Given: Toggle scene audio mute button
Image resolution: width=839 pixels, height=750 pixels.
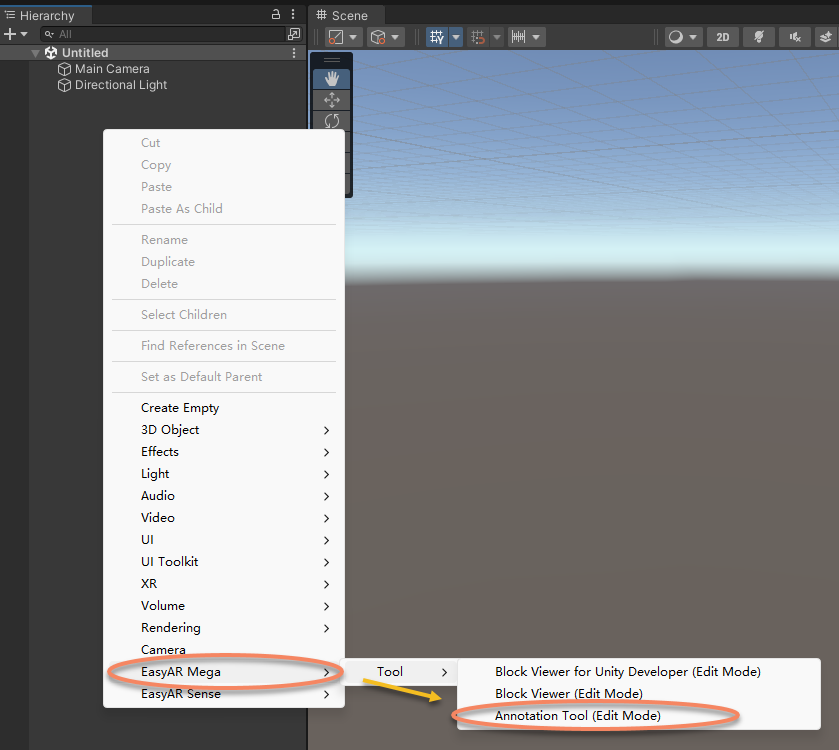Looking at the screenshot, I should tap(795, 37).
